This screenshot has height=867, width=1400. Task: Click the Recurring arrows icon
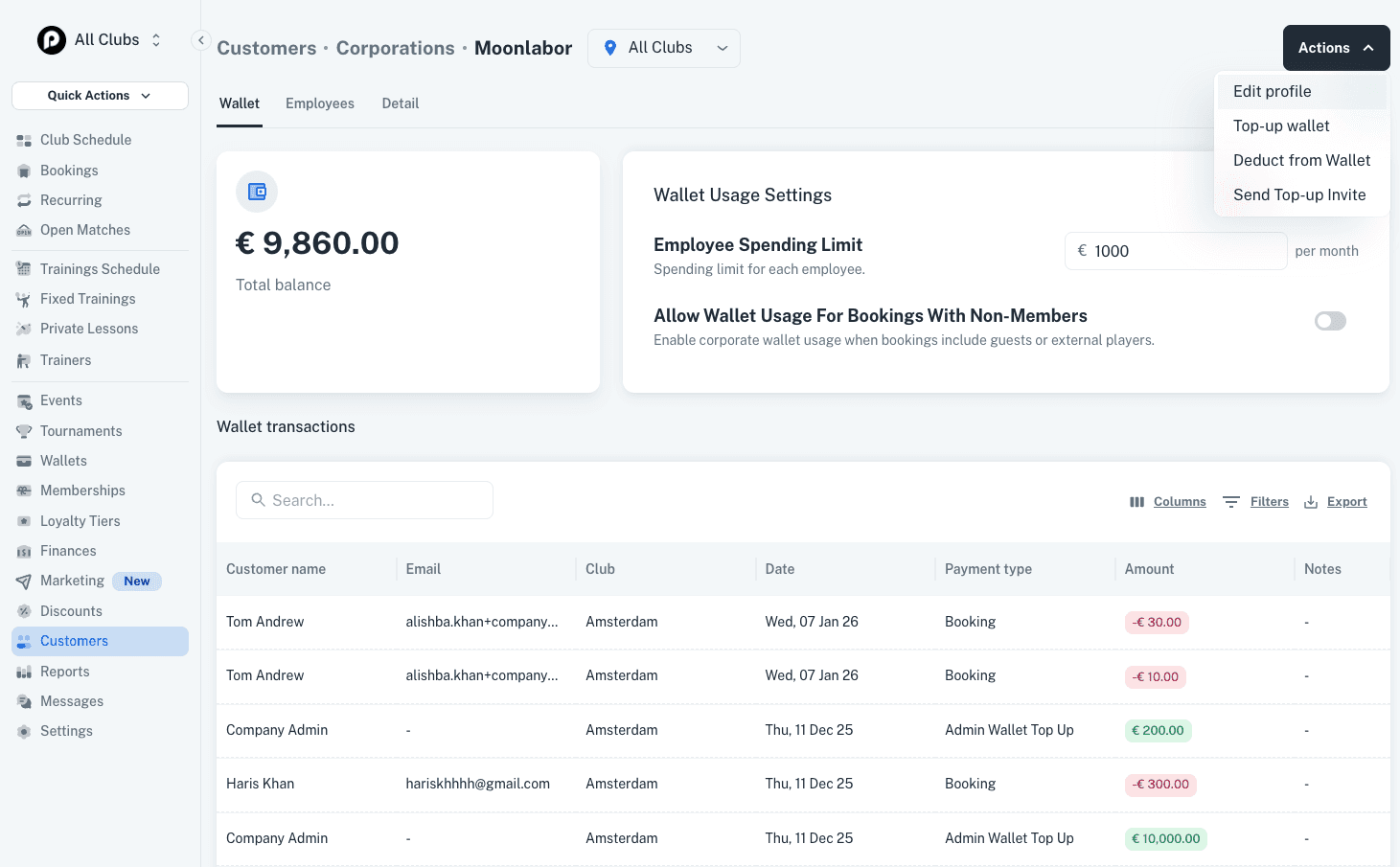point(24,200)
